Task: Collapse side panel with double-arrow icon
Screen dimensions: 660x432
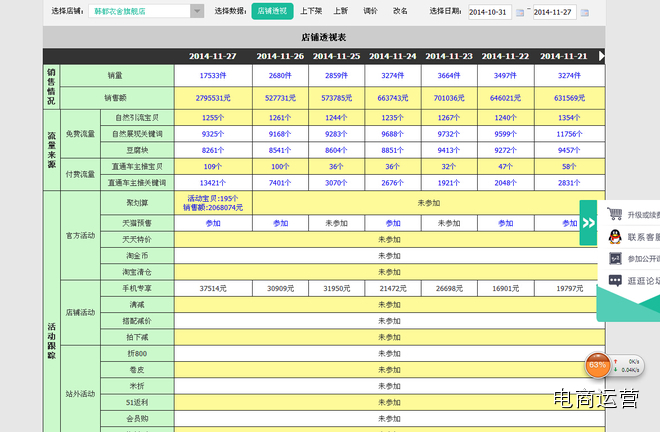Action: [x=588, y=223]
